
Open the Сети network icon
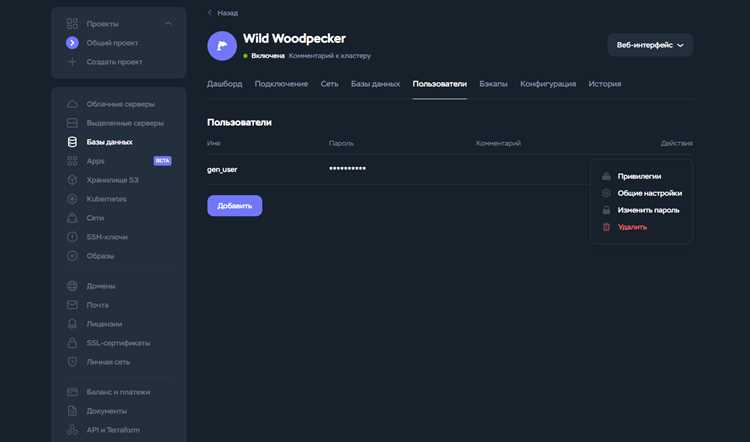pyautogui.click(x=72, y=218)
